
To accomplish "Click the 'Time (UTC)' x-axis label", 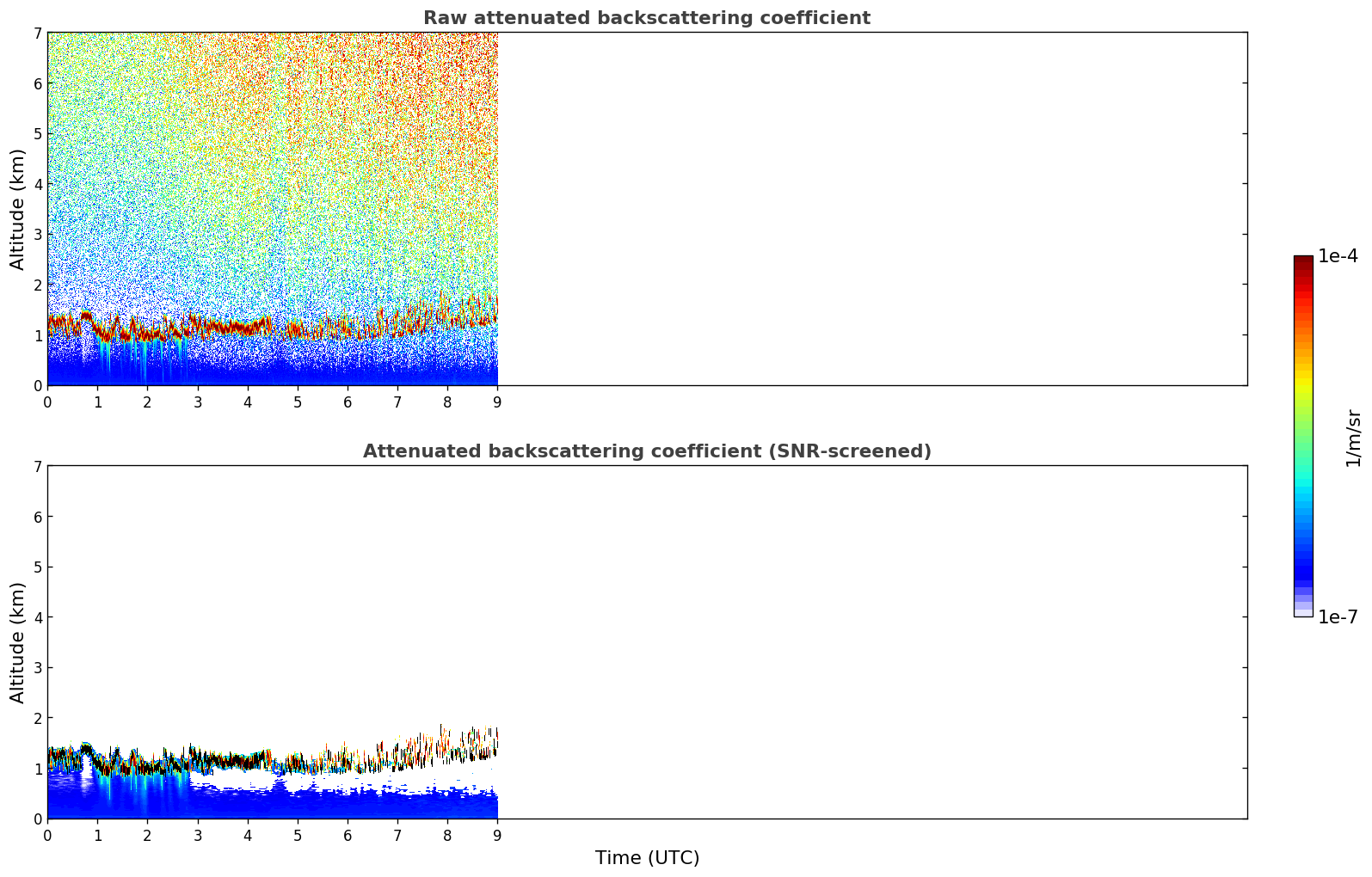I will [x=647, y=858].
